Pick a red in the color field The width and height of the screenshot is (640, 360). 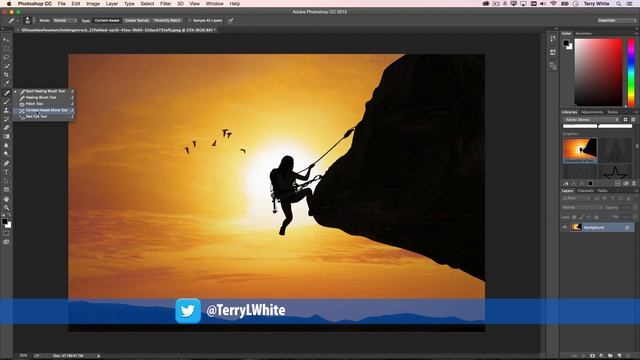599,72
